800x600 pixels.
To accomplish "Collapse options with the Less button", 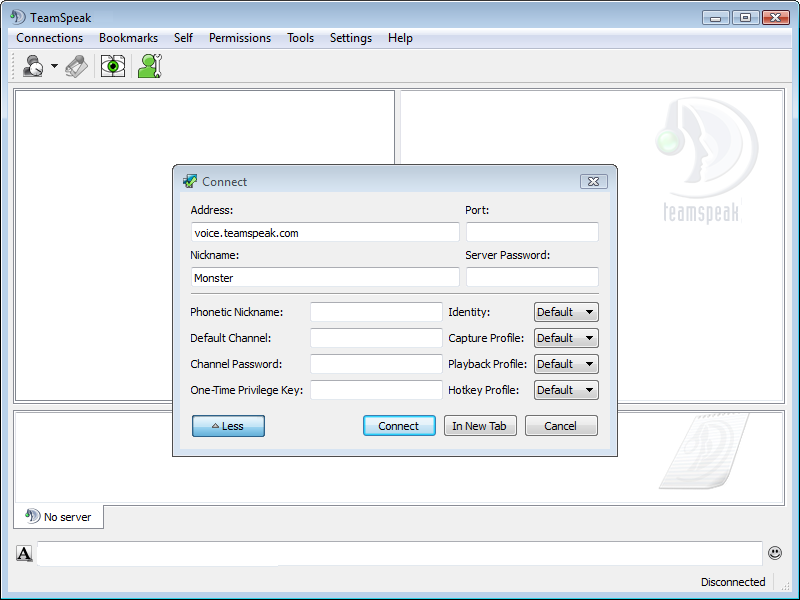I will pyautogui.click(x=228, y=426).
